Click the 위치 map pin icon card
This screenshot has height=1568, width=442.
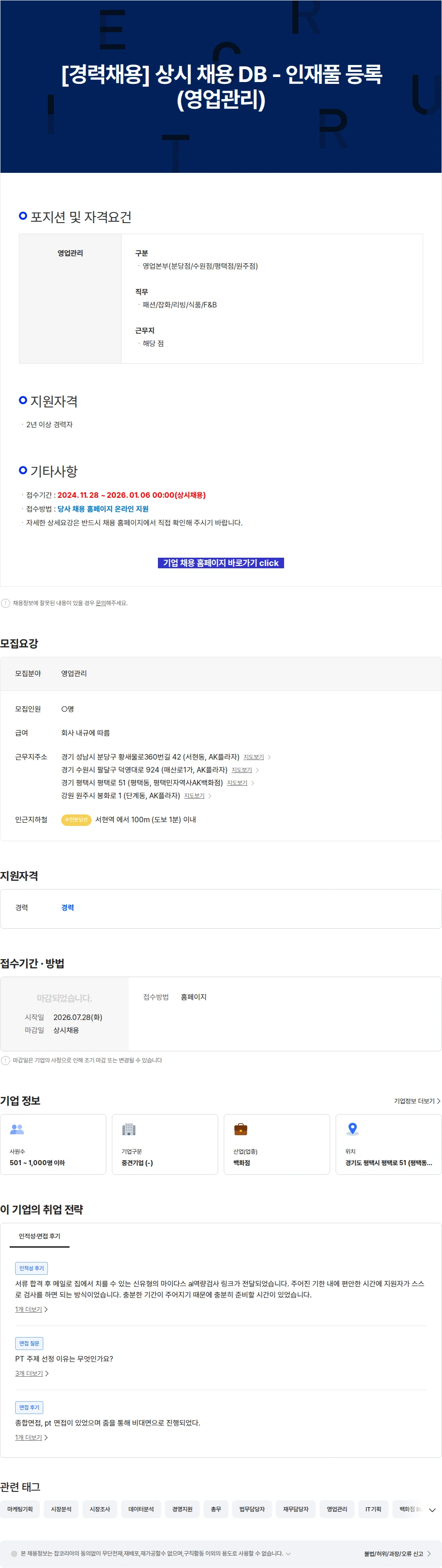(389, 1144)
